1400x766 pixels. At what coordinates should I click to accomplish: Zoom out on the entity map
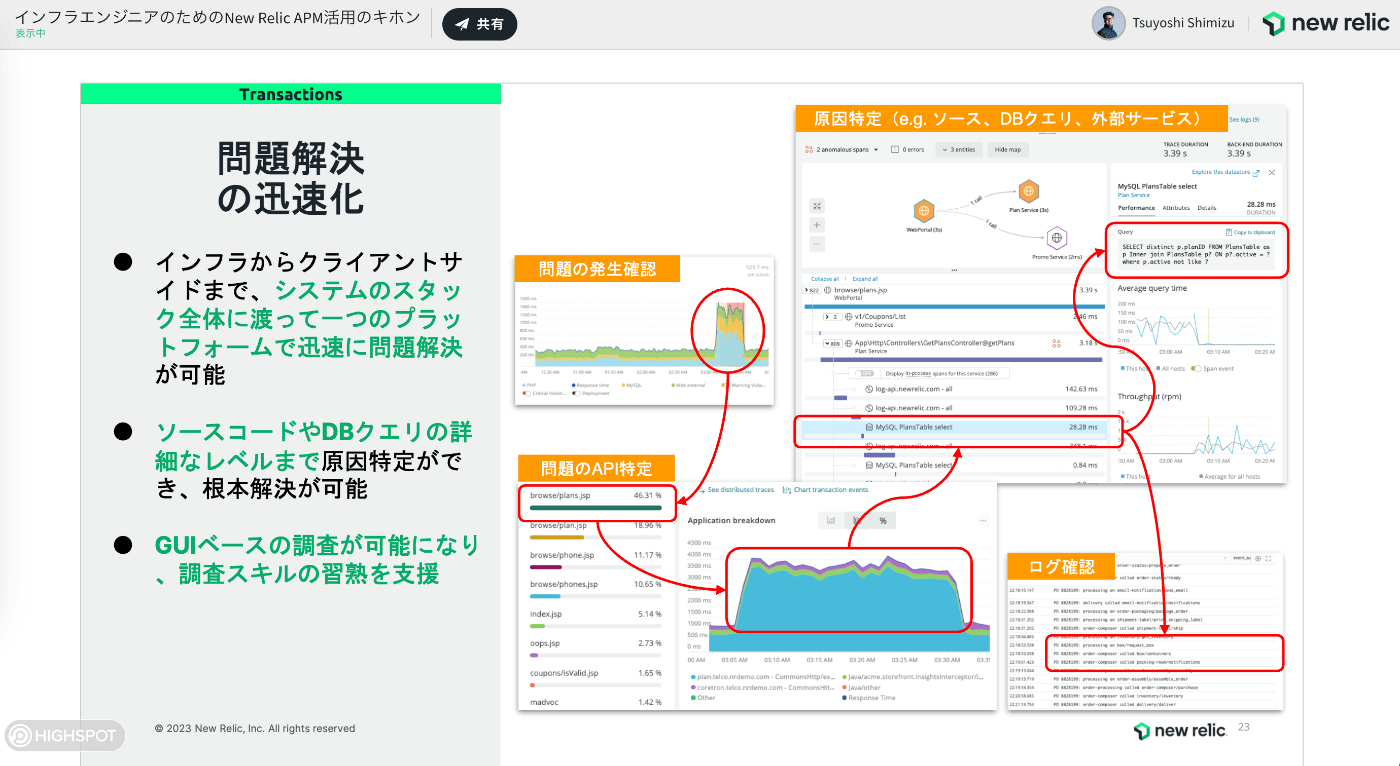[x=817, y=244]
